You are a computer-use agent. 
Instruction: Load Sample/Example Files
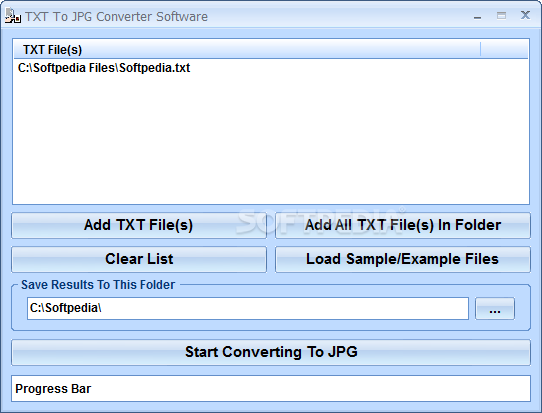tap(403, 259)
